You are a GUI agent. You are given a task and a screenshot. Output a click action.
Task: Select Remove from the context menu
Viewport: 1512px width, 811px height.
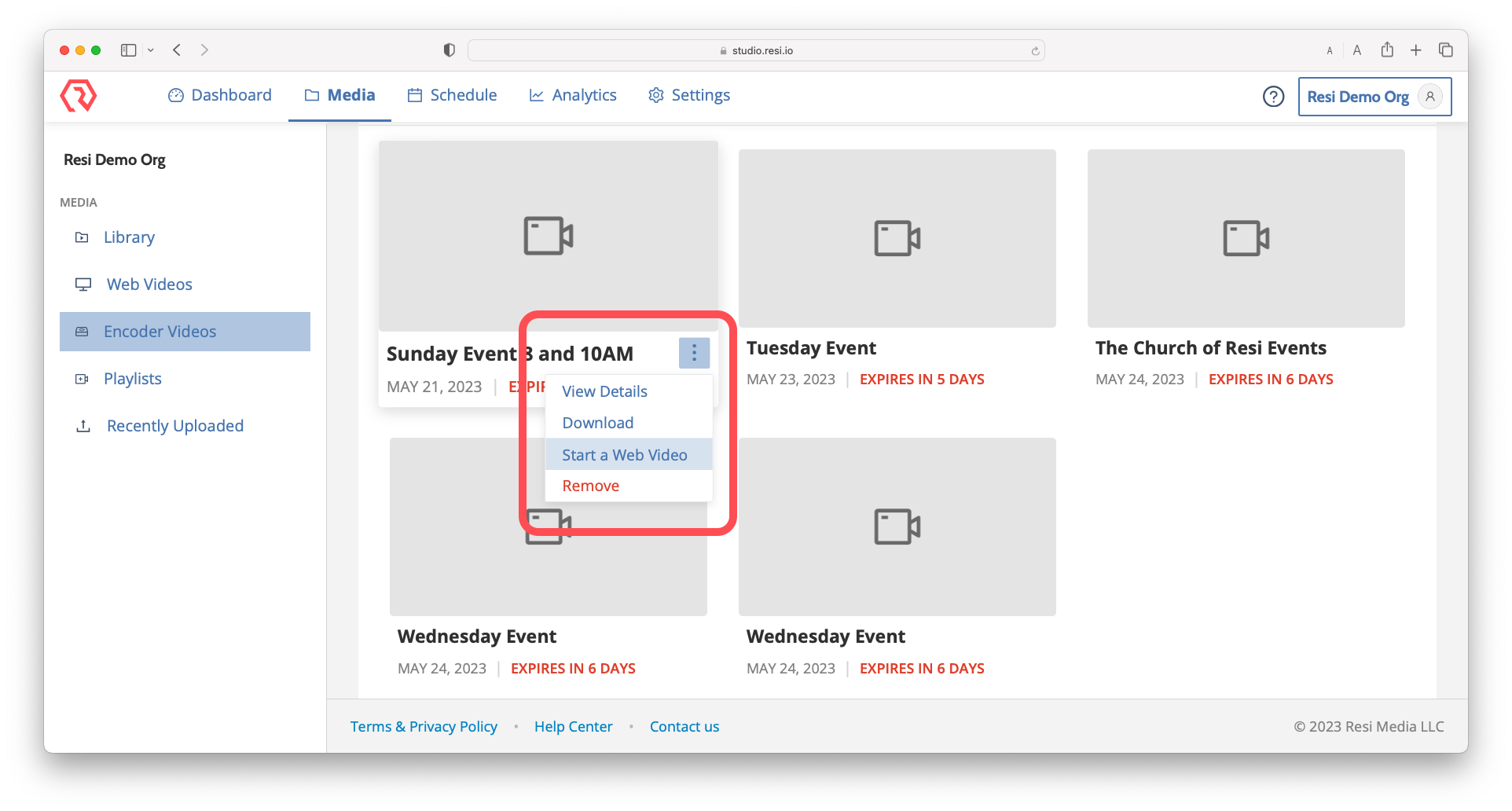[x=590, y=486]
